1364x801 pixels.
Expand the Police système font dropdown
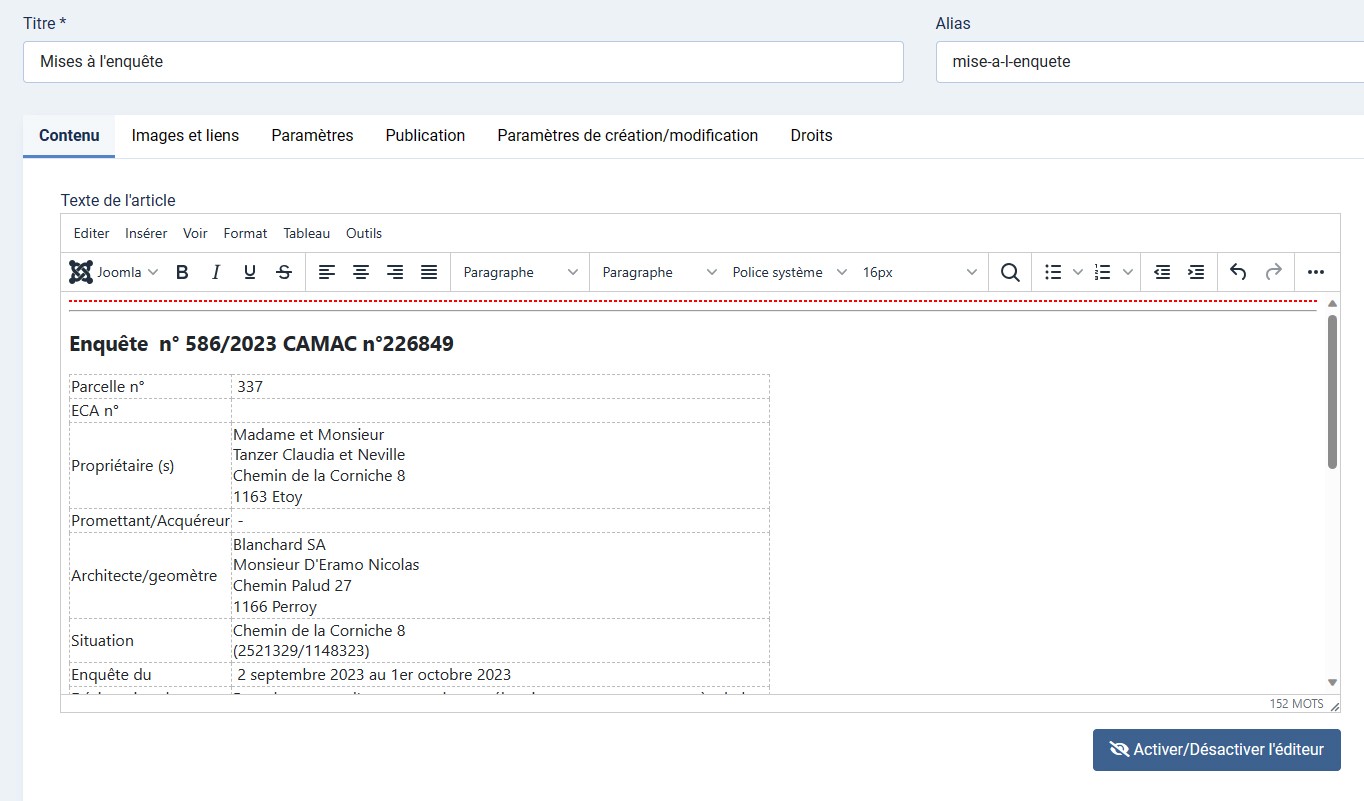click(x=789, y=272)
